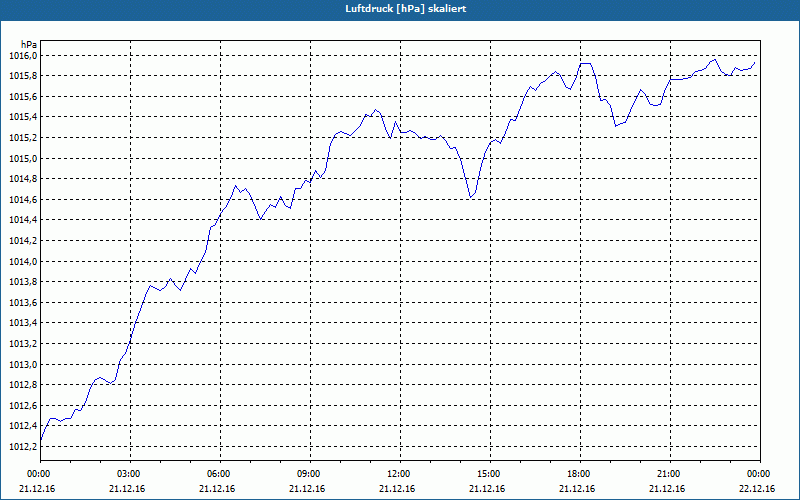
Task: Pick the 1013,2 pressure axis label
Action: (x=23, y=343)
